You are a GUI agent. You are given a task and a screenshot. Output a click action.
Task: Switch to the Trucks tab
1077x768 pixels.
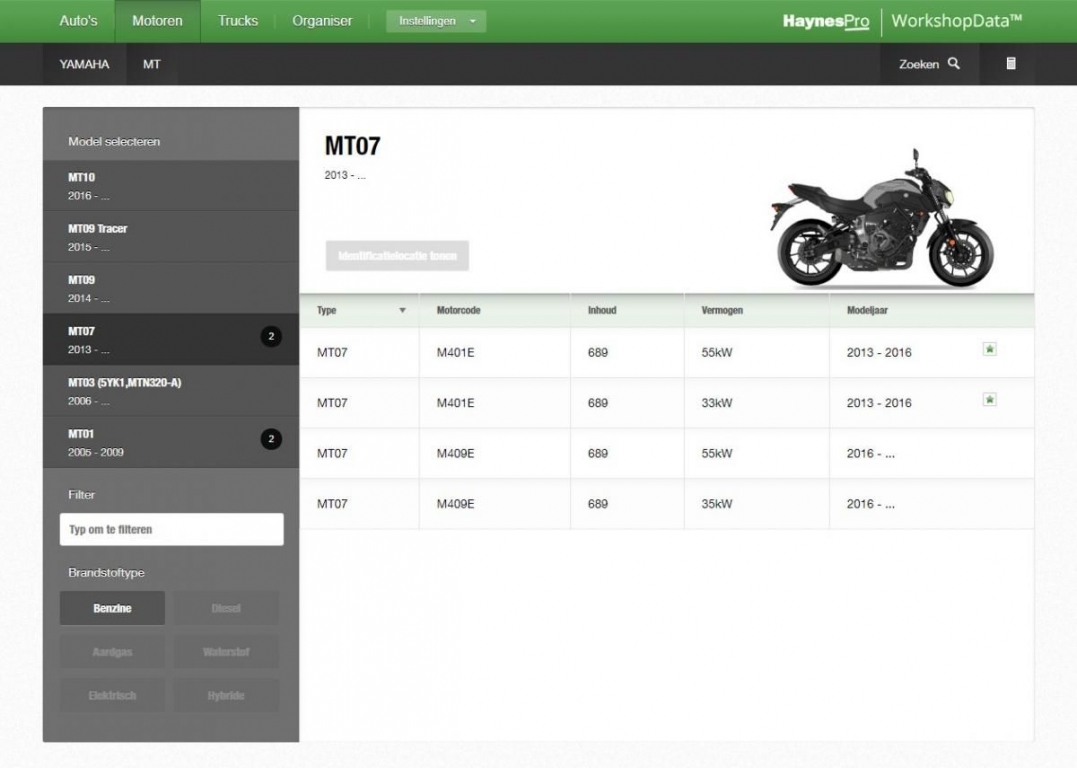click(238, 21)
